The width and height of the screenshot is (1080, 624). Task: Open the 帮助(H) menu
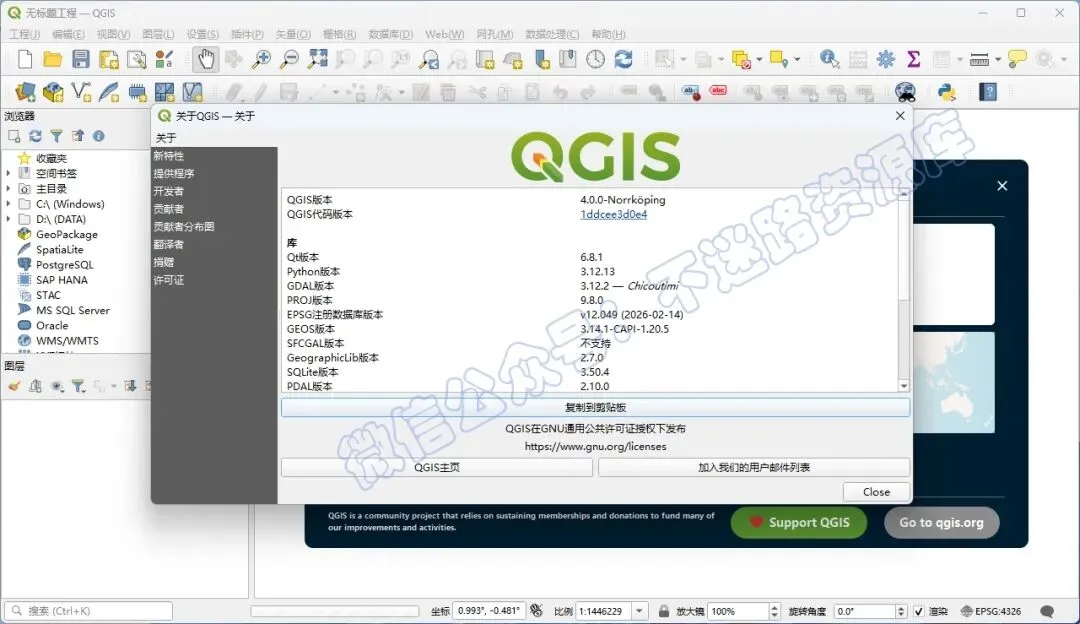[x=608, y=34]
